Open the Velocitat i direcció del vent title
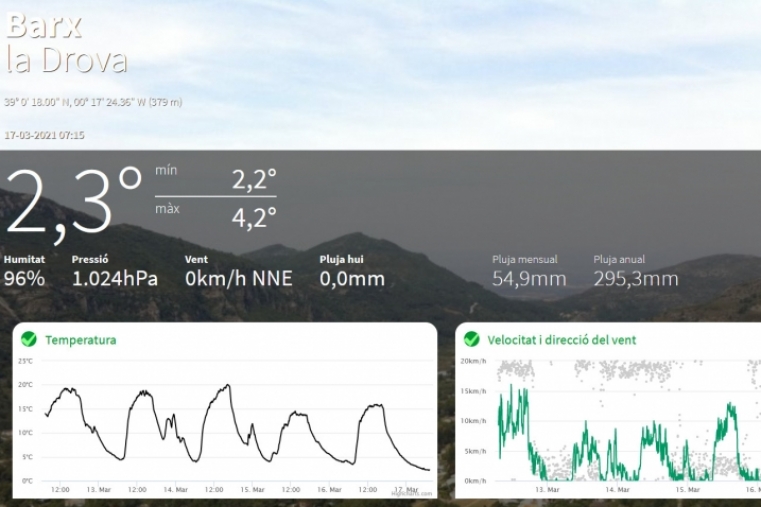This screenshot has width=761, height=507. [x=562, y=340]
